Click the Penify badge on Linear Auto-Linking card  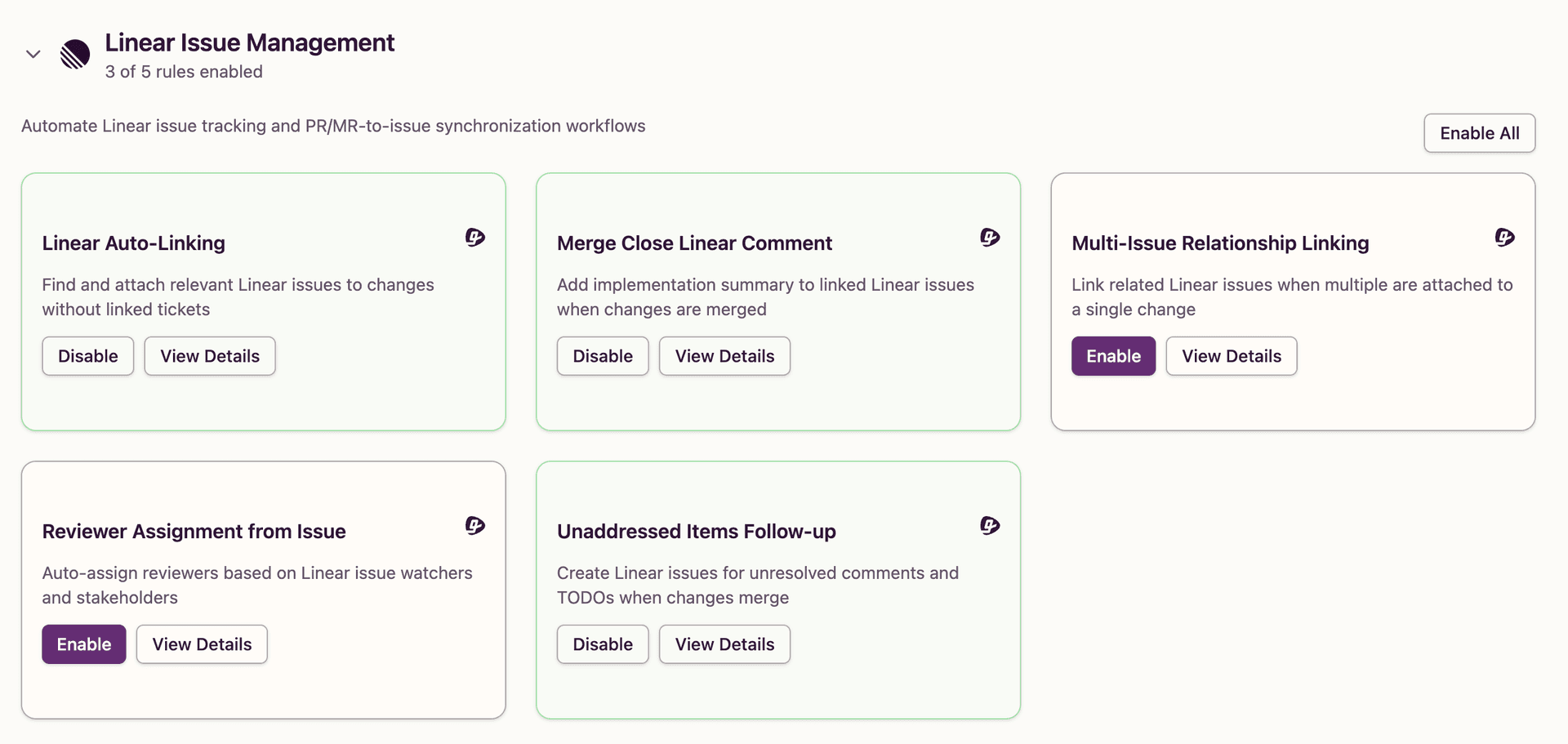(474, 238)
